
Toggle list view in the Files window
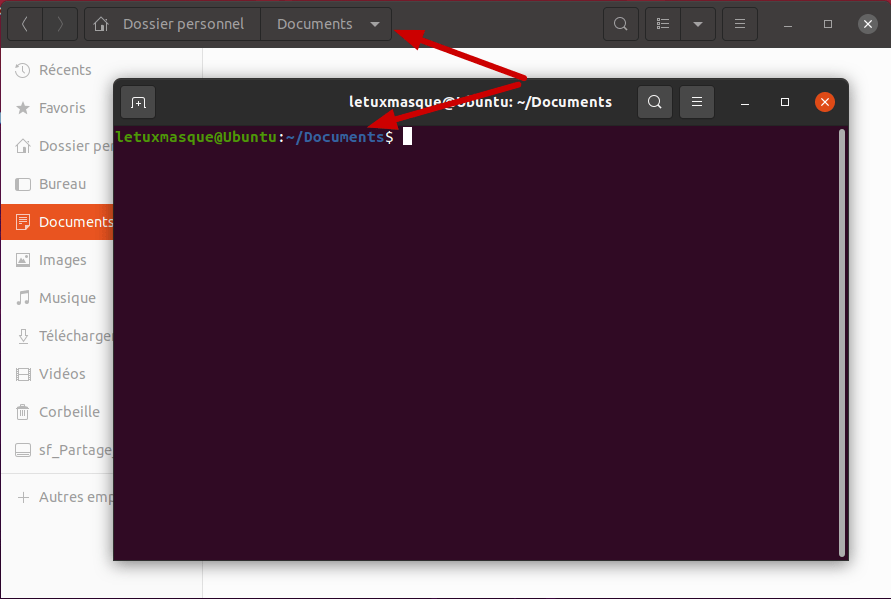pyautogui.click(x=663, y=24)
